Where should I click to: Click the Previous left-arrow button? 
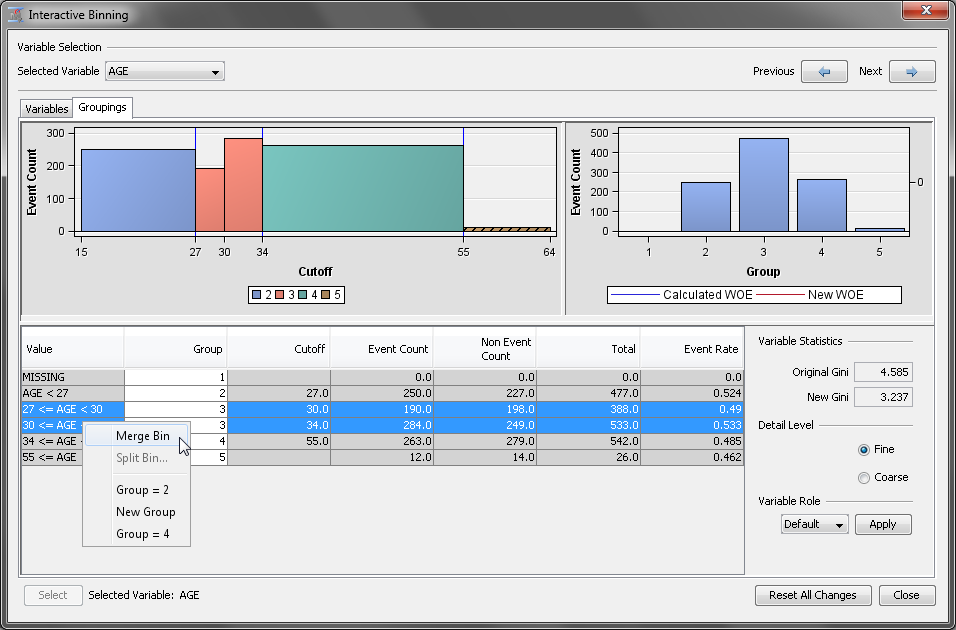(824, 72)
